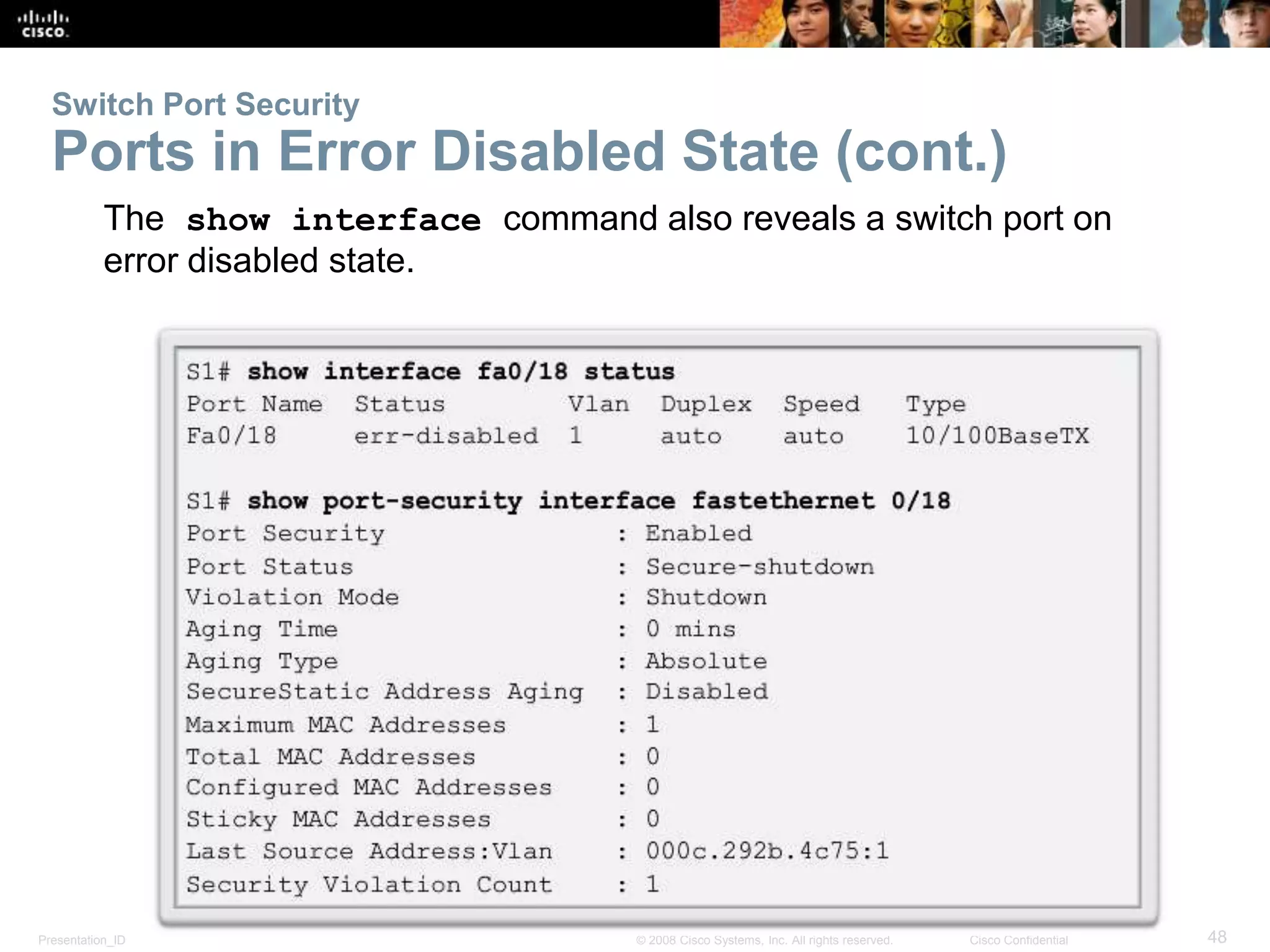Click the 'Cisco Confidential' footer label
1270x952 pixels.
[x=1018, y=940]
